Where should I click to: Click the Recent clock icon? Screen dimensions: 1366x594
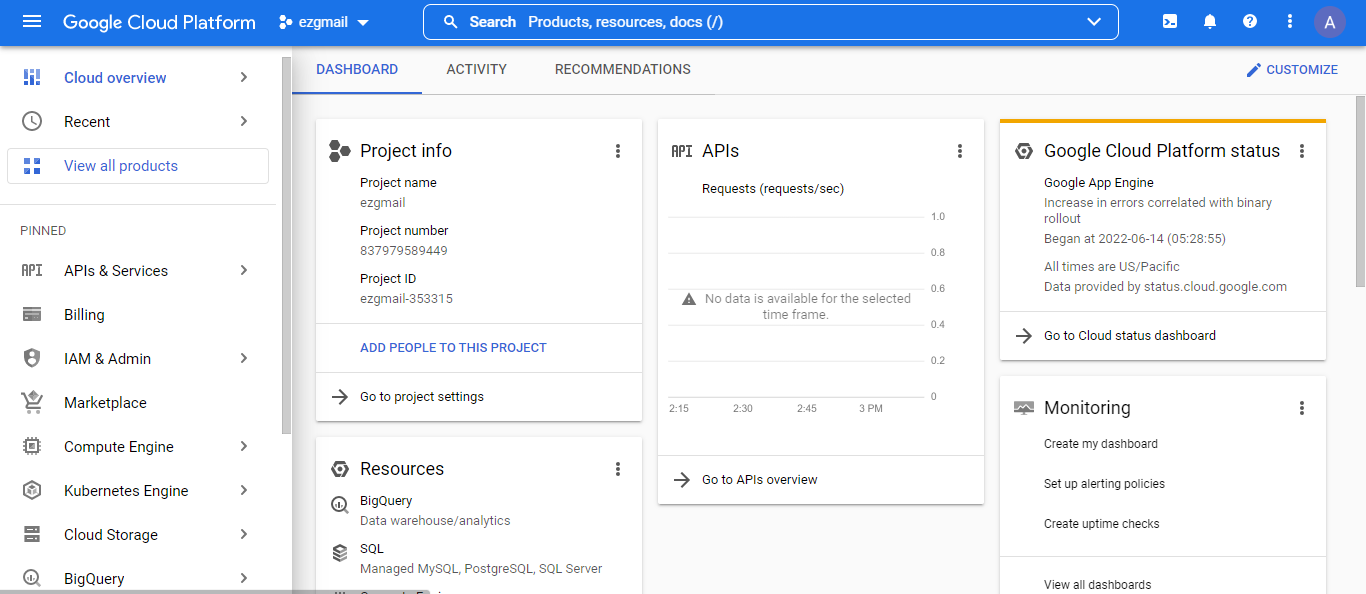click(x=32, y=121)
